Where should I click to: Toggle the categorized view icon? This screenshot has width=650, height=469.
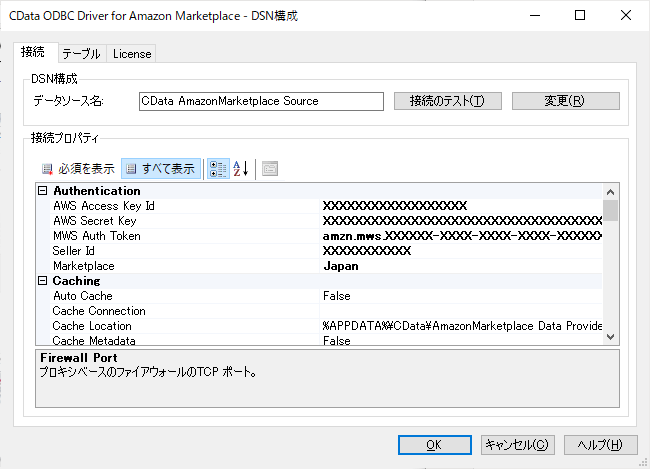218,169
